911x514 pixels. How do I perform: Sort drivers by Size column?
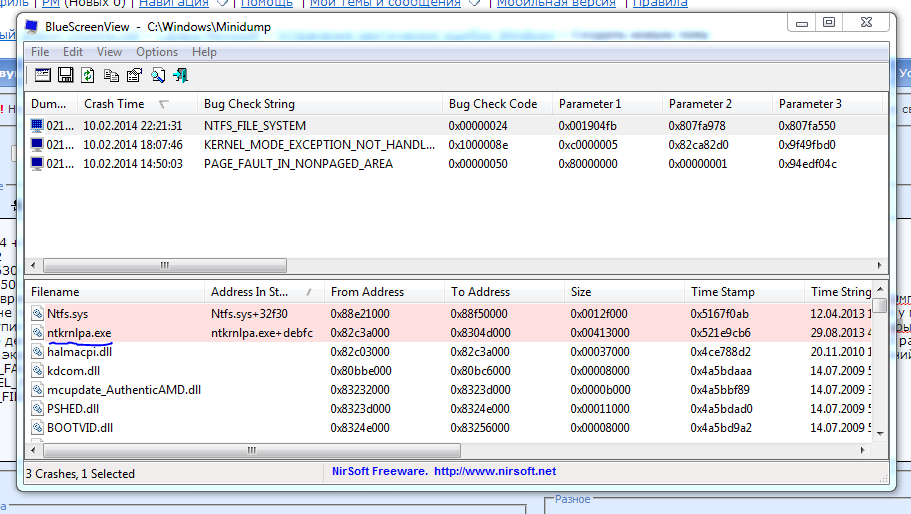(625, 292)
